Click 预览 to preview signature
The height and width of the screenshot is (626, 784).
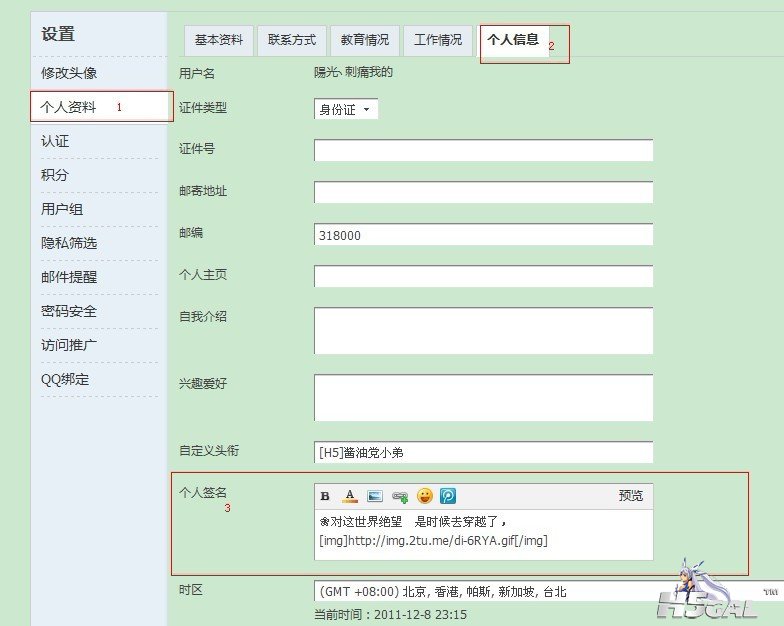coord(630,496)
